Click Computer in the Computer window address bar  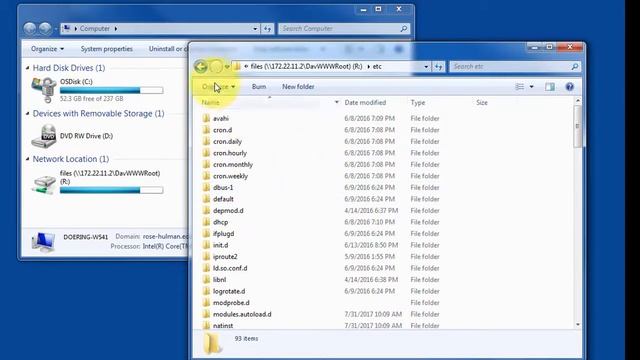[95, 29]
